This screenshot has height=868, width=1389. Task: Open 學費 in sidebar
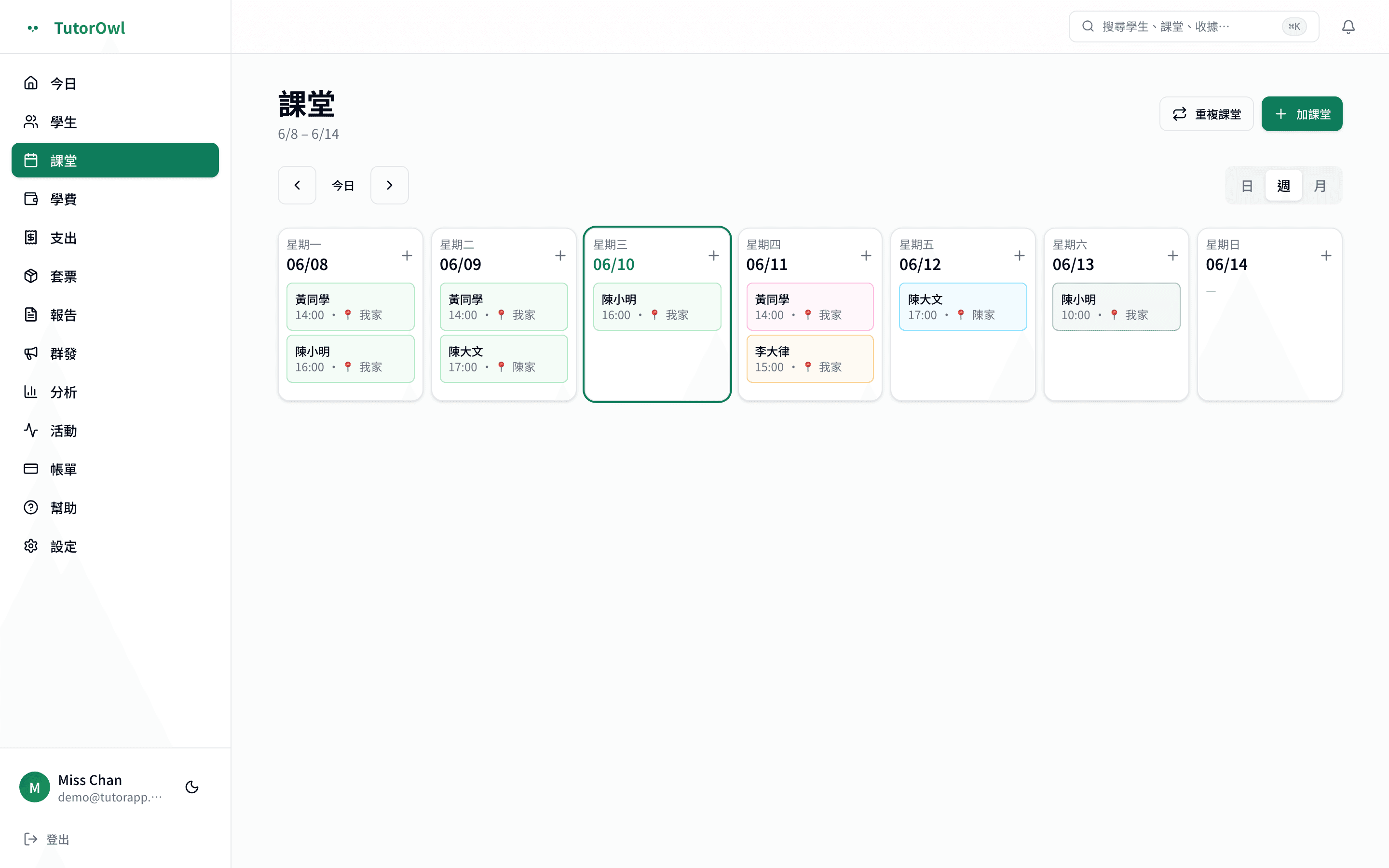115,199
